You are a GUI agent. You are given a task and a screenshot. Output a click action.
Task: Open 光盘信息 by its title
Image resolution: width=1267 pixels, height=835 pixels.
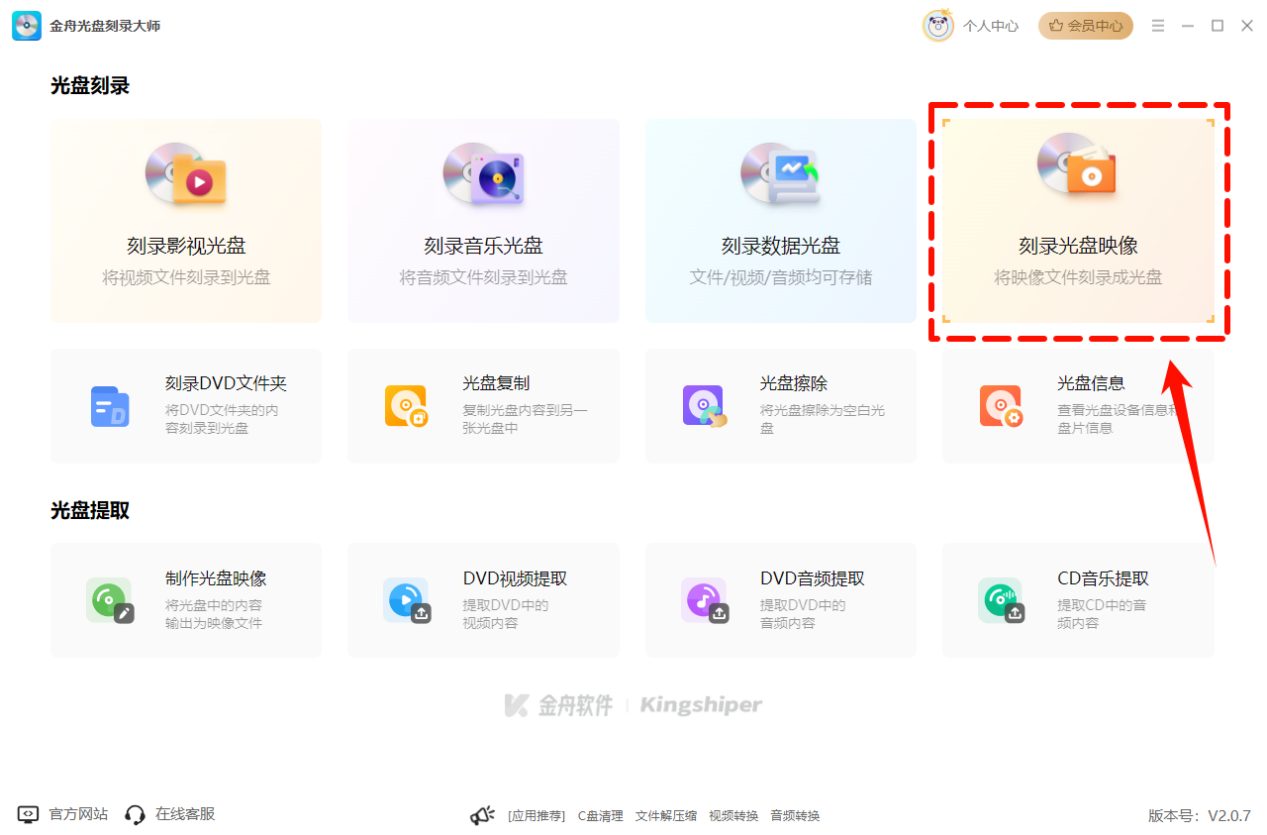[1091, 383]
